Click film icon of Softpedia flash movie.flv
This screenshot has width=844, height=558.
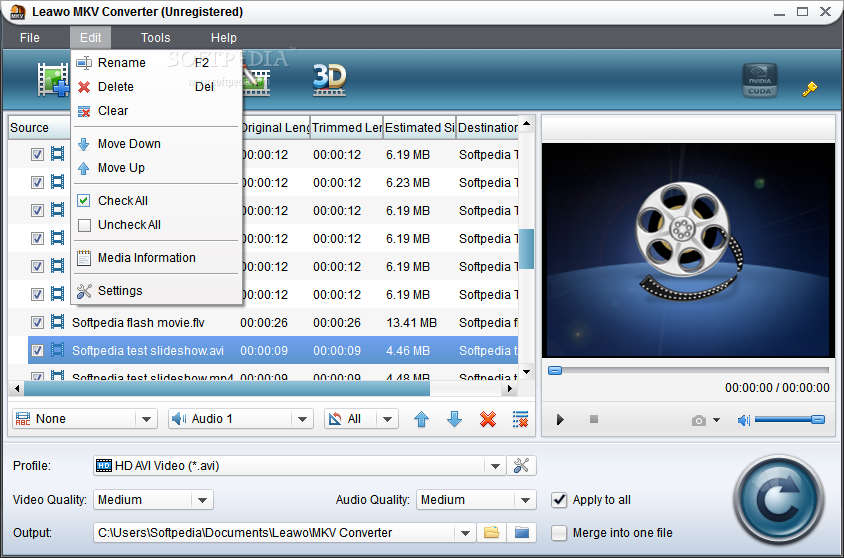[x=57, y=322]
